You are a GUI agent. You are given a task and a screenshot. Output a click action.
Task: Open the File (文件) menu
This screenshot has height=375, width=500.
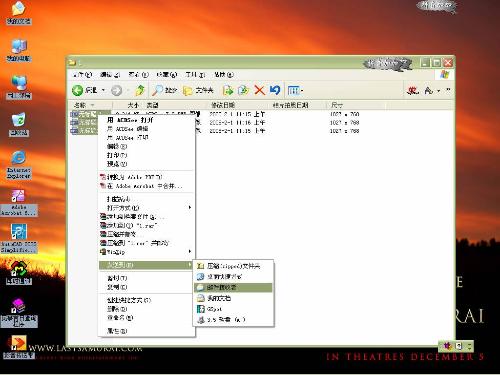pos(82,74)
